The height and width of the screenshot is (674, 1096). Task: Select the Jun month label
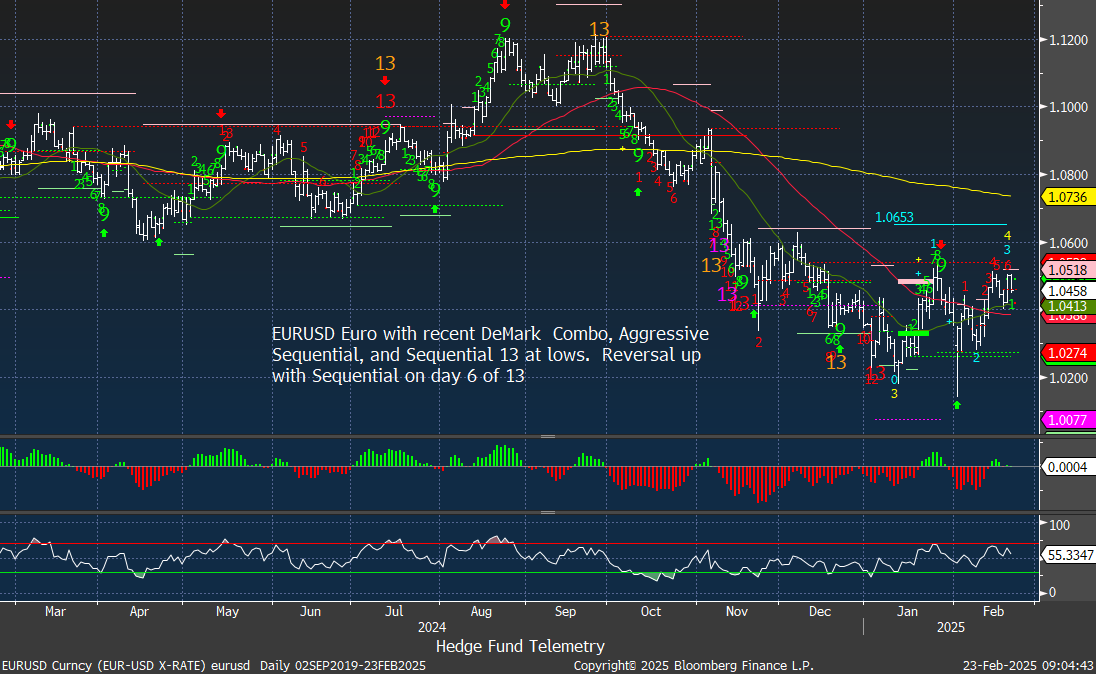coord(310,611)
